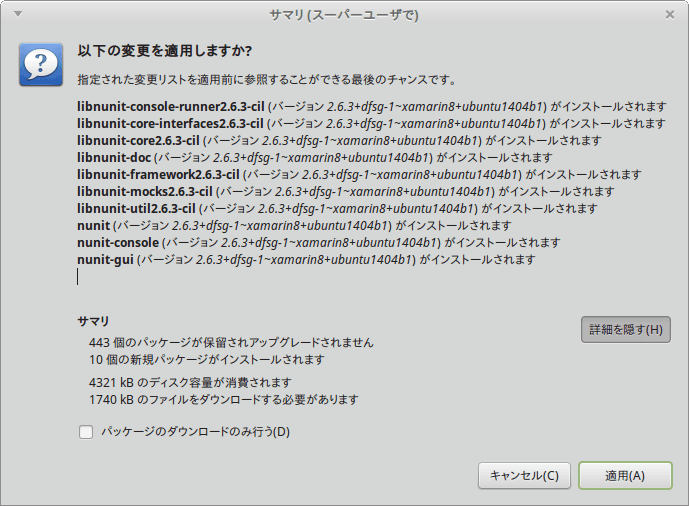
Task: Select libnunit-util2.6.3-cil package line
Action: click(x=337, y=208)
